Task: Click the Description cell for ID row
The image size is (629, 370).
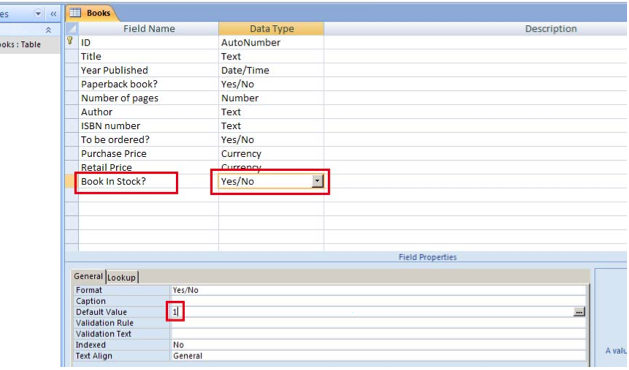Action: (x=476, y=43)
